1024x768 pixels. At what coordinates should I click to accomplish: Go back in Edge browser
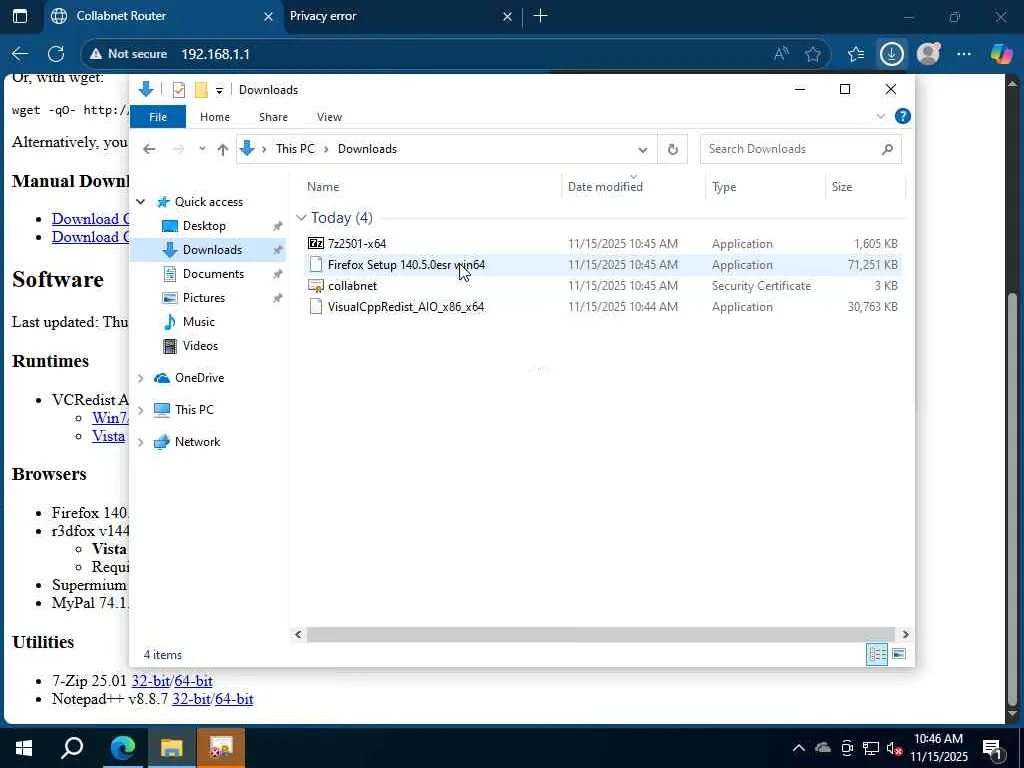pyautogui.click(x=20, y=54)
